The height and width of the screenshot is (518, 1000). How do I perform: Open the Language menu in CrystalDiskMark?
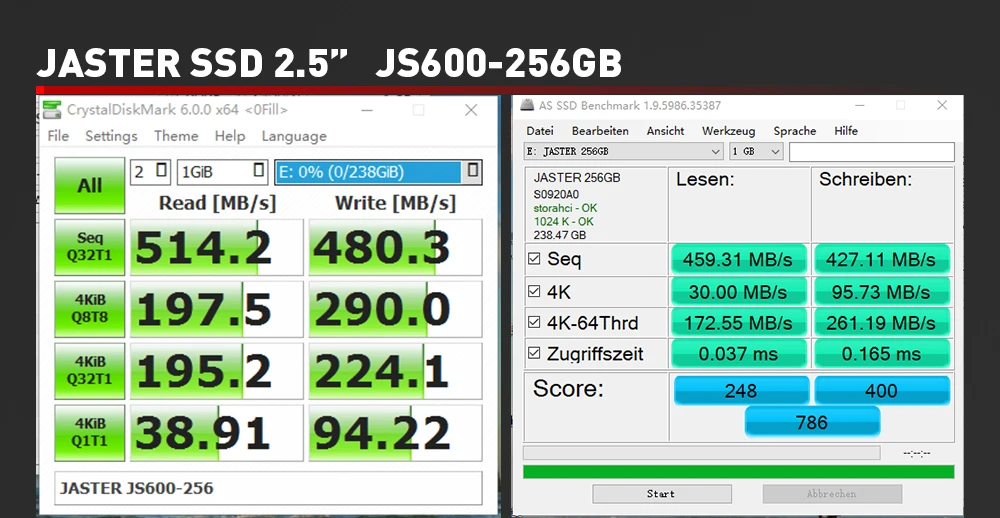pyautogui.click(x=294, y=136)
